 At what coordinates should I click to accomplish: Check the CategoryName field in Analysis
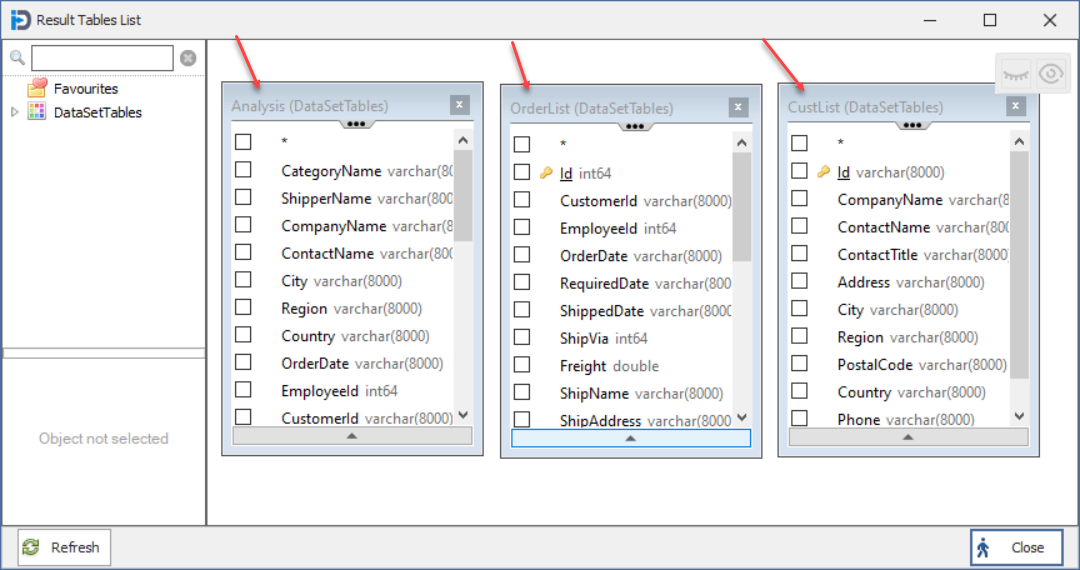pyautogui.click(x=243, y=170)
